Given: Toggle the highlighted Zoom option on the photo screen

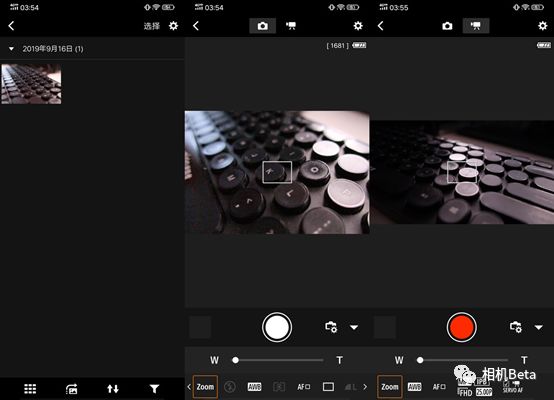Looking at the screenshot, I should pyautogui.click(x=205, y=387).
